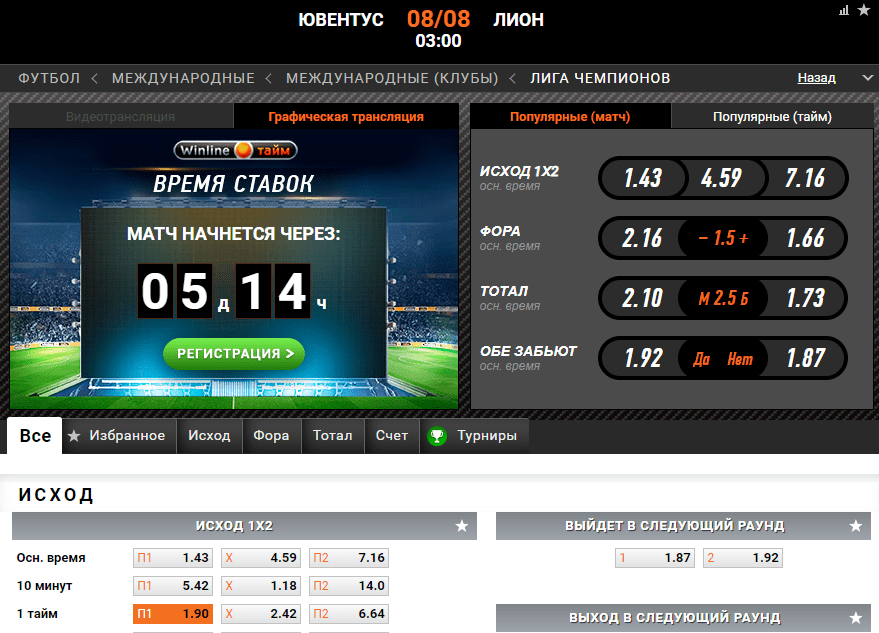Expand the breadcrumb dropdown arrow beside Назад
The width and height of the screenshot is (879, 633).
867,78
